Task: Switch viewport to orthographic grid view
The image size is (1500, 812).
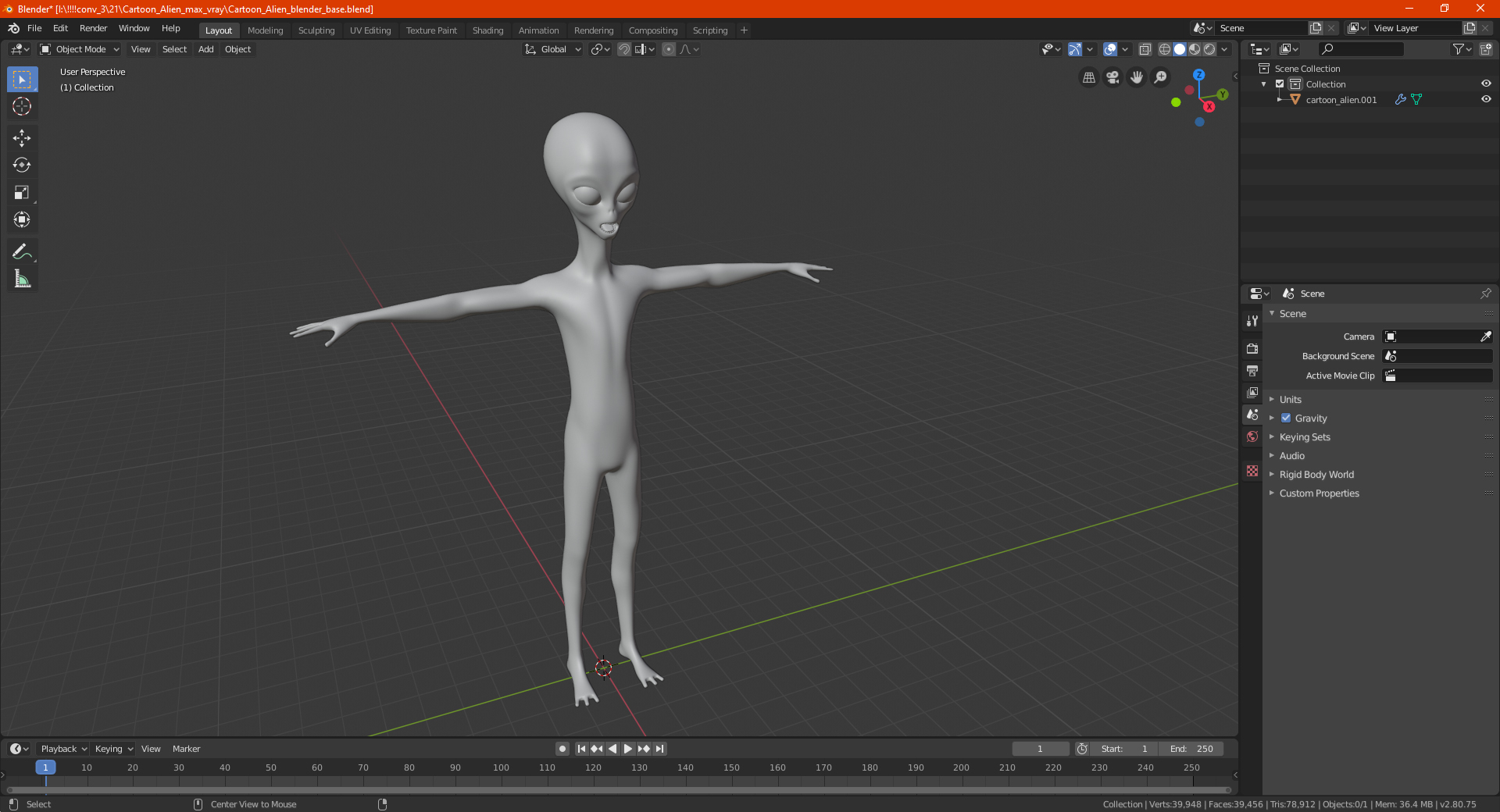Action: tap(1088, 77)
